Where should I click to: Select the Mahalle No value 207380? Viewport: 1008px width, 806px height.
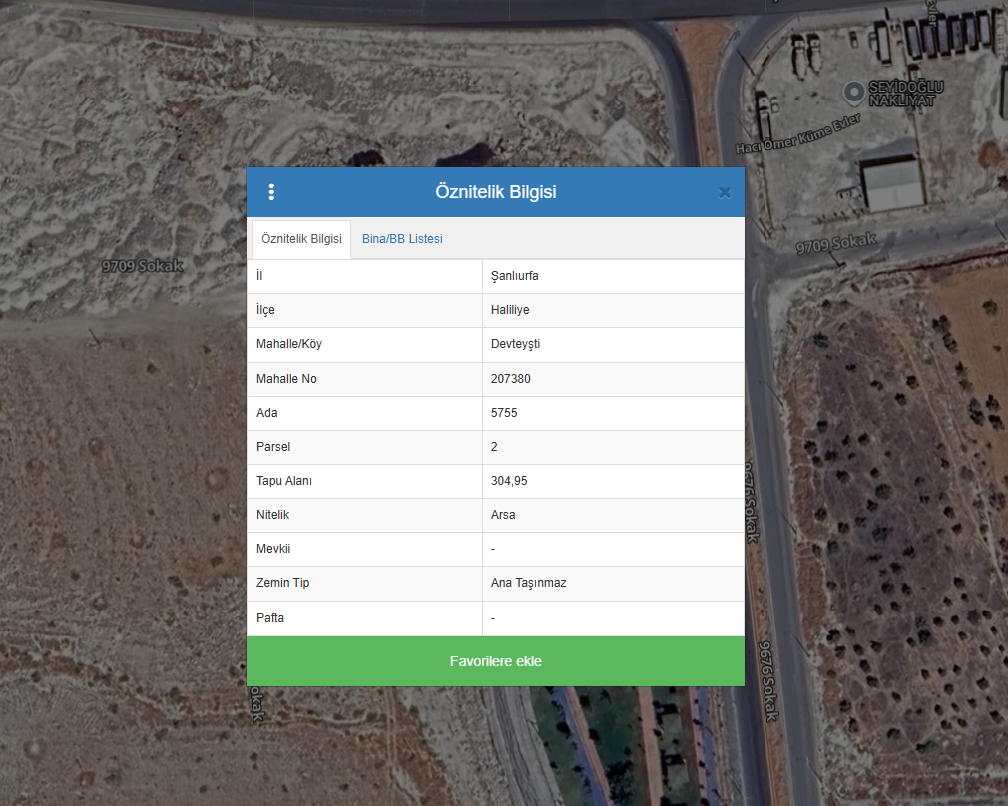point(511,379)
